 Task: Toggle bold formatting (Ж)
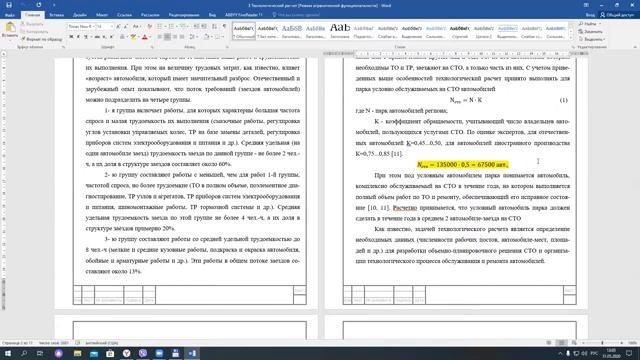coord(71,37)
